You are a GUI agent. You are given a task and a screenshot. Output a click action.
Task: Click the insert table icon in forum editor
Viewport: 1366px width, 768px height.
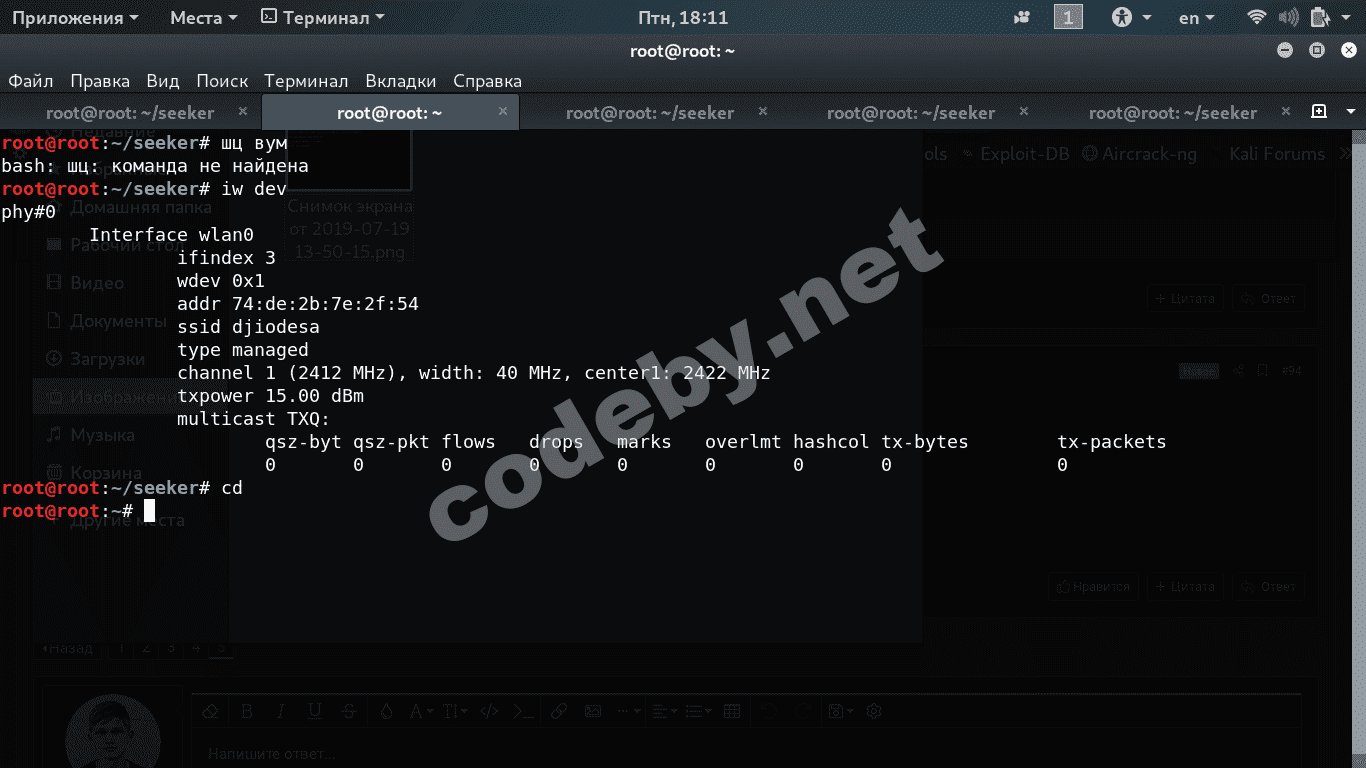point(732,711)
